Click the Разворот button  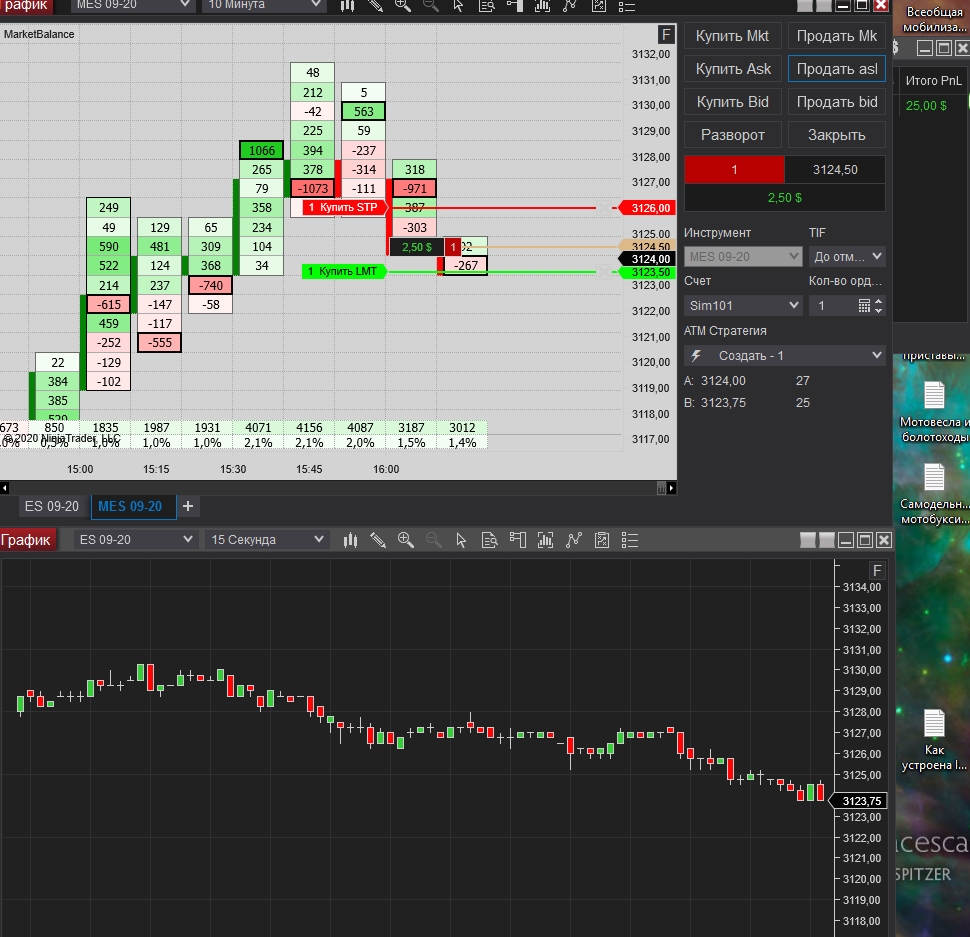[732, 135]
